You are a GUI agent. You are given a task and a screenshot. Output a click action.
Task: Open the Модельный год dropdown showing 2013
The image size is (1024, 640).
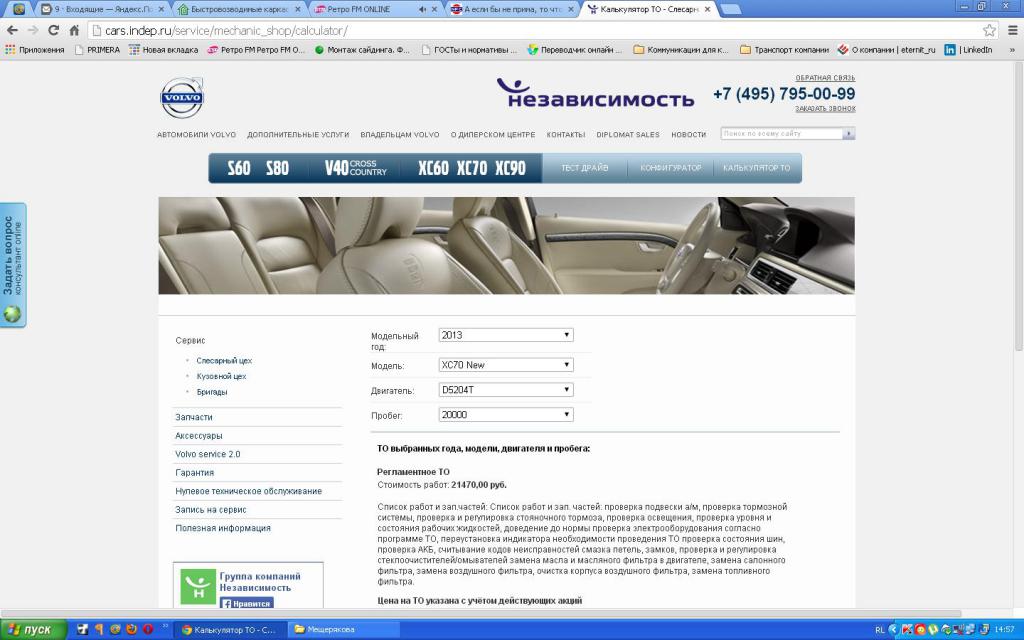[506, 335]
